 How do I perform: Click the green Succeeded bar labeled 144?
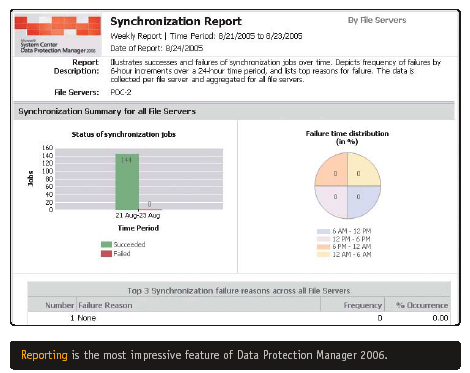click(x=127, y=182)
